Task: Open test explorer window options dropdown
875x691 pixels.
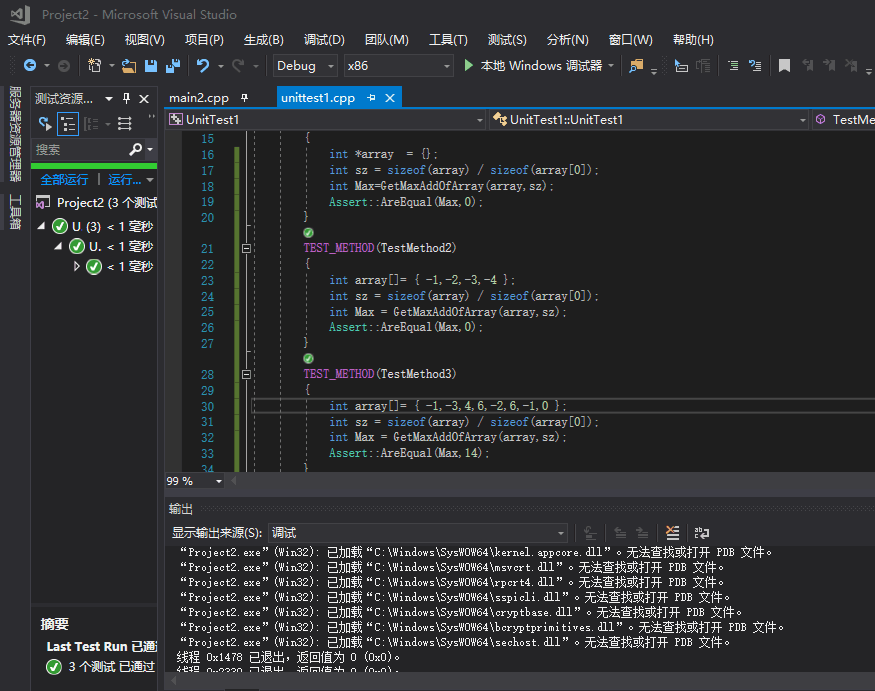Action: (x=109, y=99)
